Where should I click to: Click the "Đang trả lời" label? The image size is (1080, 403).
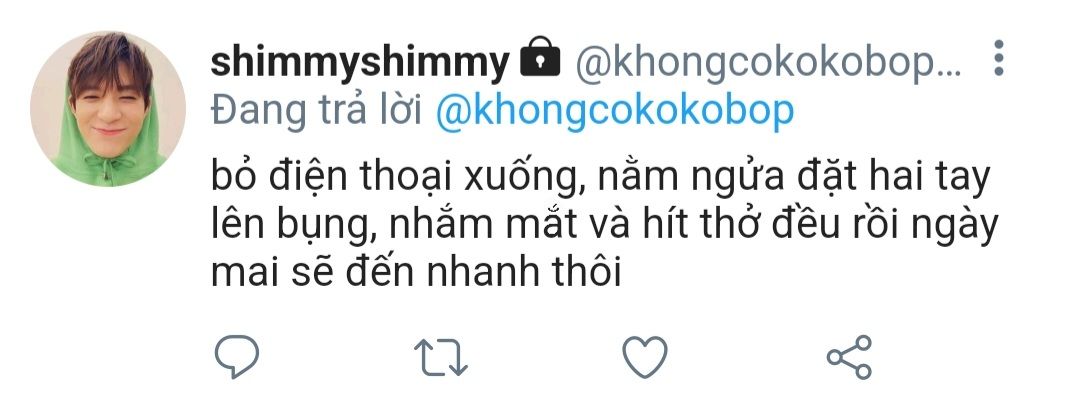point(316,111)
